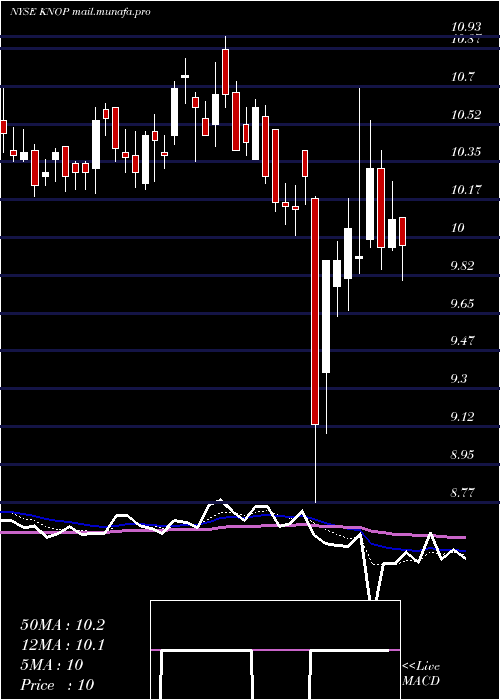
Task: Select the 10.93 price axis label
Action: click(466, 28)
